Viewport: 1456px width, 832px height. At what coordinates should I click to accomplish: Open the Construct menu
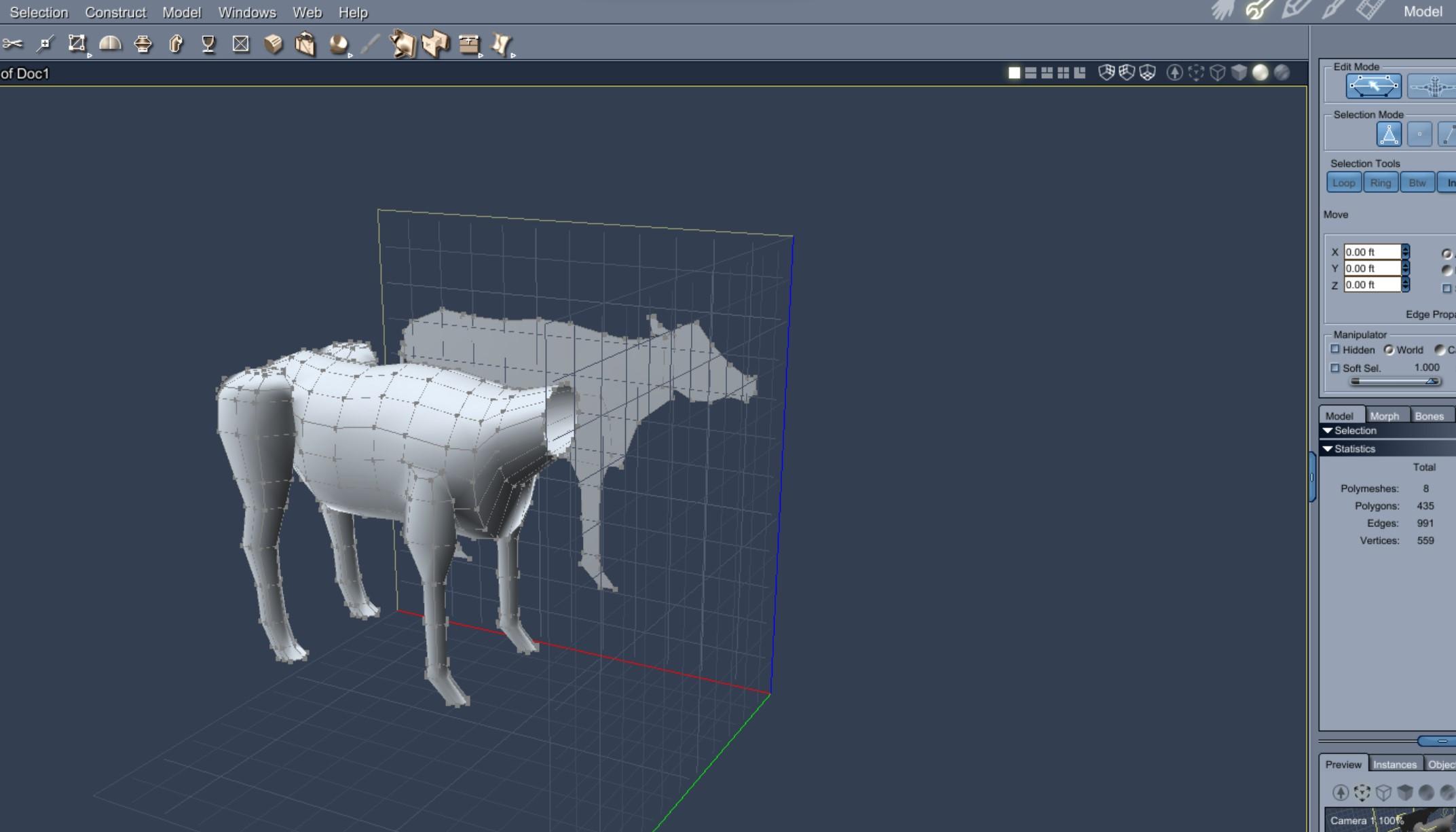click(x=115, y=12)
